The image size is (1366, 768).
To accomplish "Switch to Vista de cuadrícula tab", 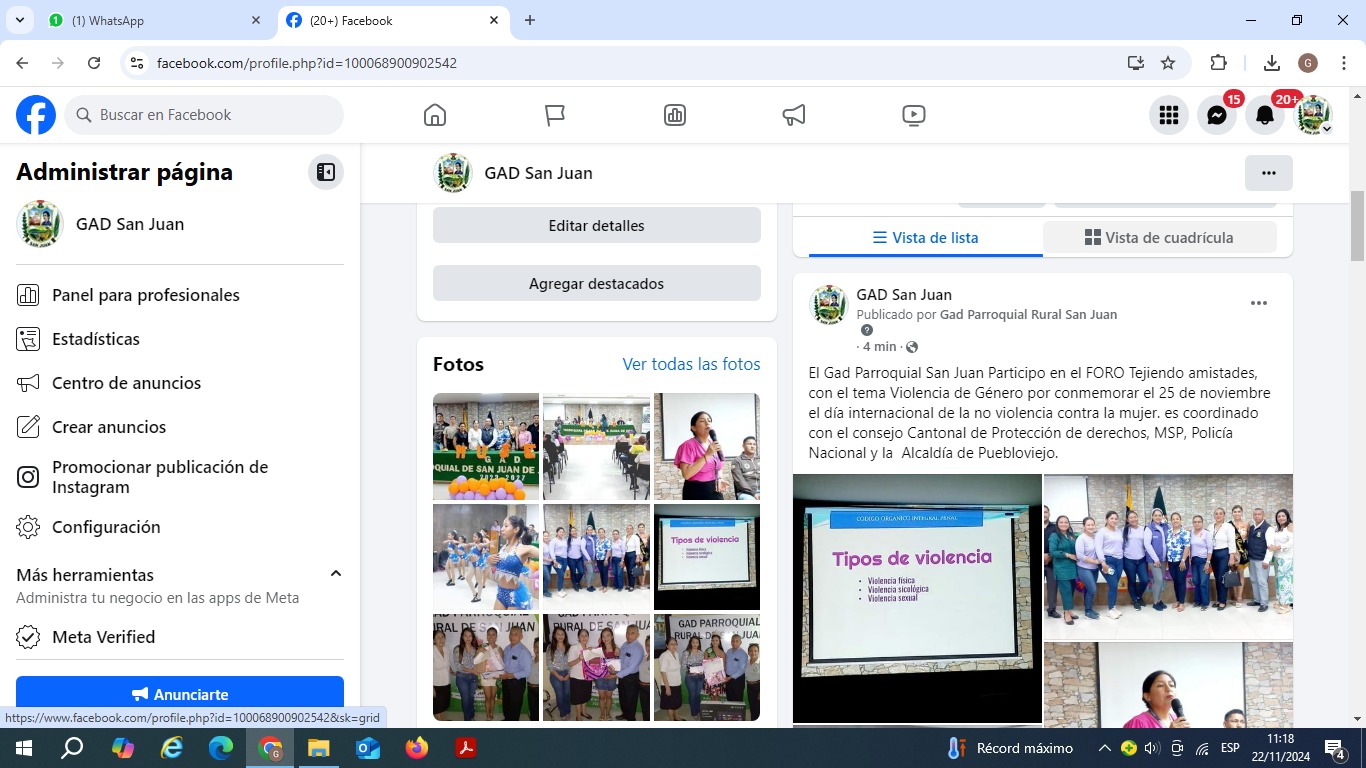I will [1159, 238].
